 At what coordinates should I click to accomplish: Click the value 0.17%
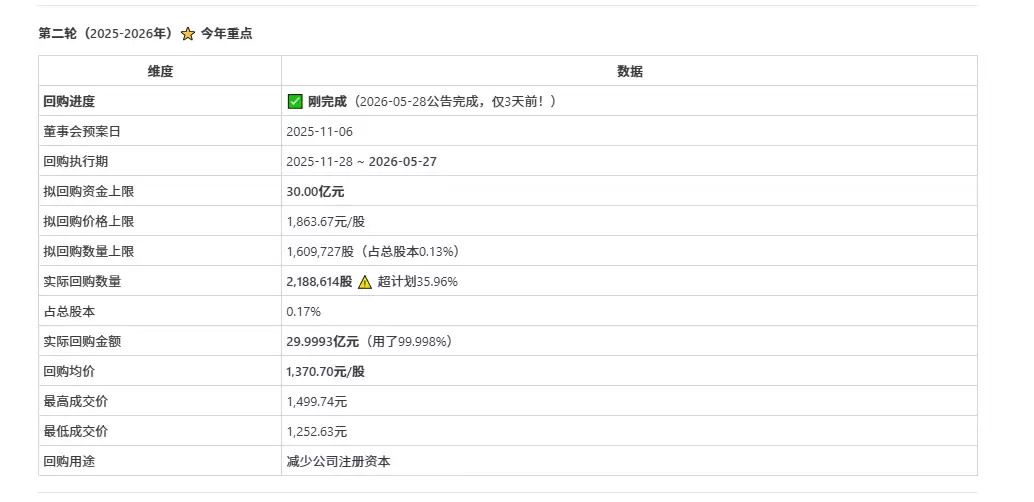303,312
